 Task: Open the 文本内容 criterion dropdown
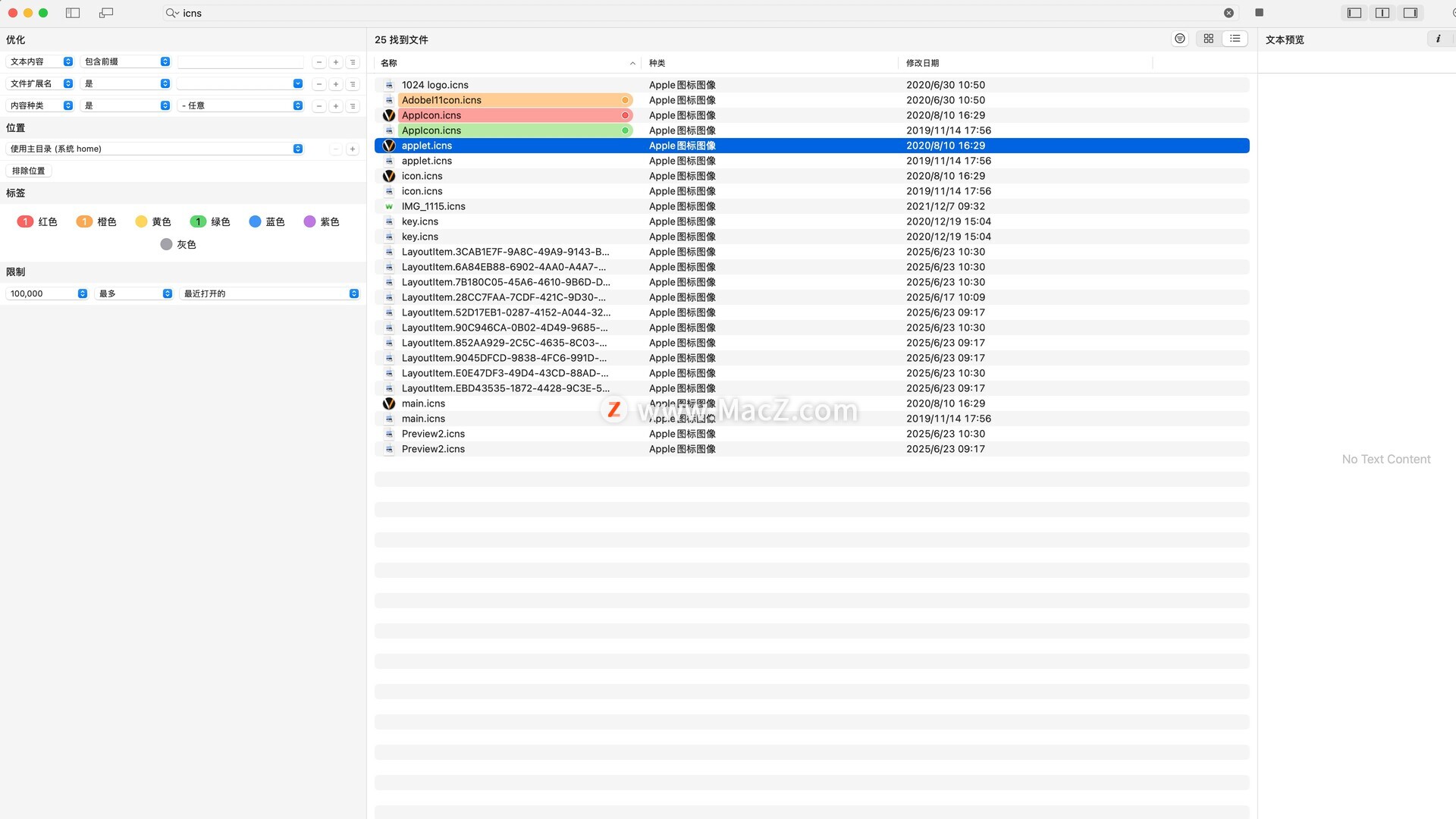tap(40, 61)
